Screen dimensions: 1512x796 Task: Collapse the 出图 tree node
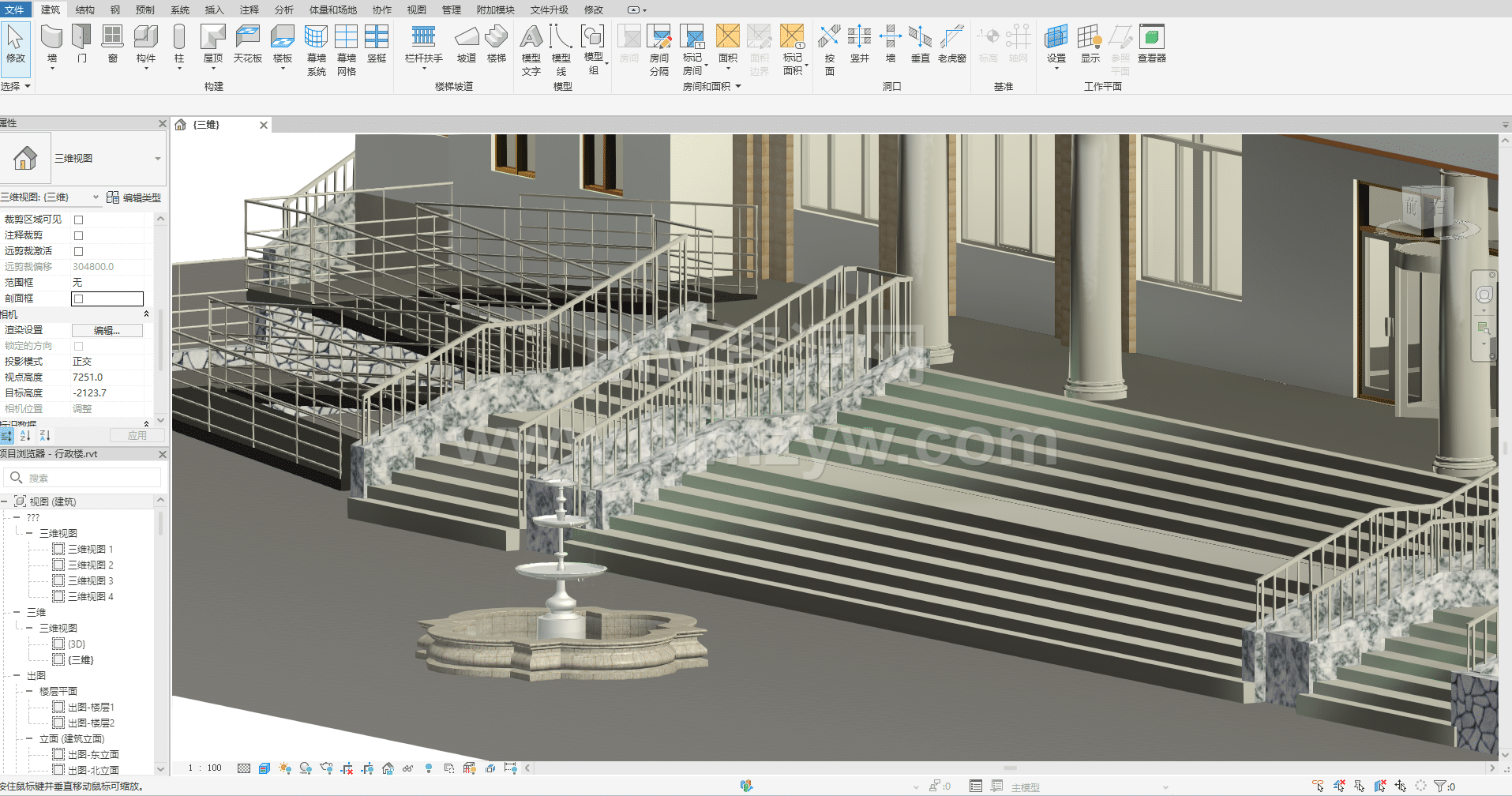pos(17,676)
